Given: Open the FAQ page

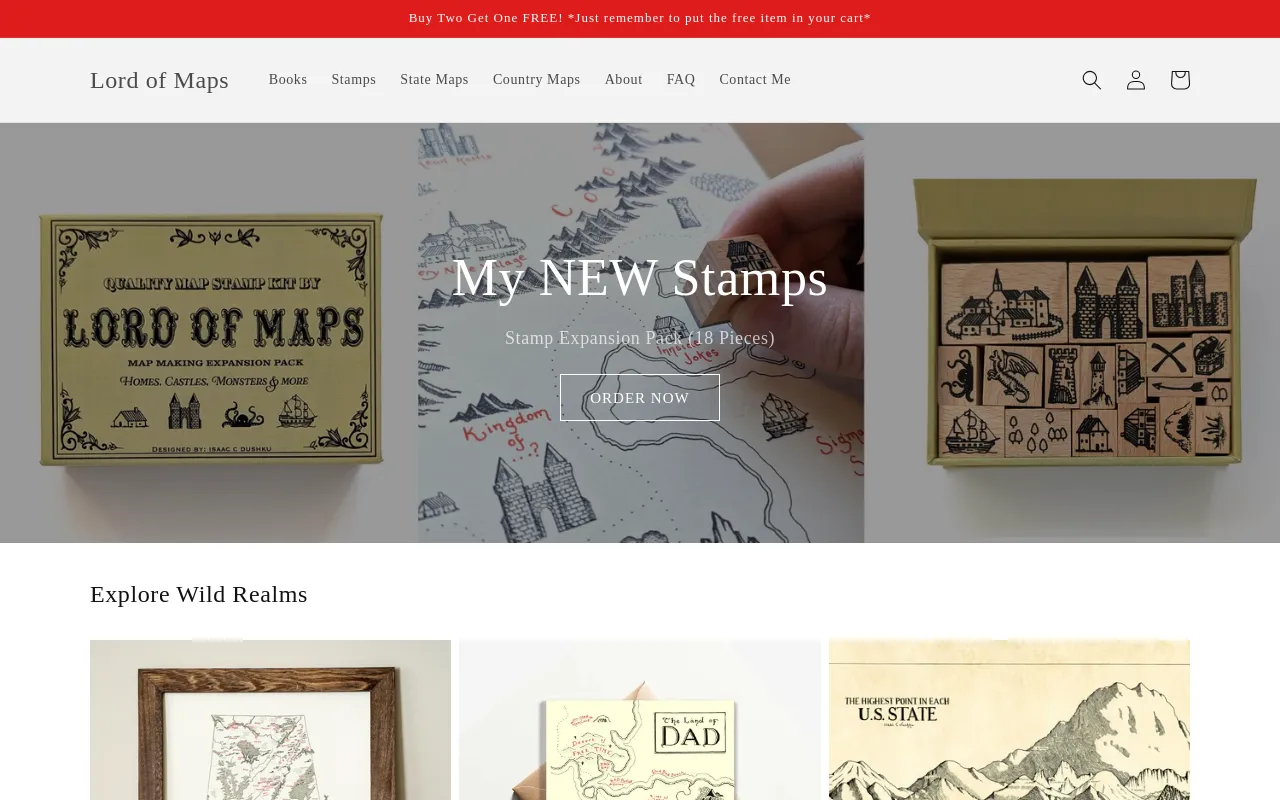Looking at the screenshot, I should 681,80.
